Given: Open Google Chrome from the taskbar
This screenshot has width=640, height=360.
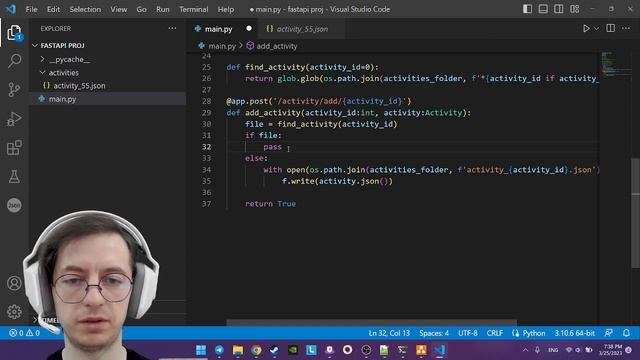Looking at the screenshot, I should click(256, 350).
